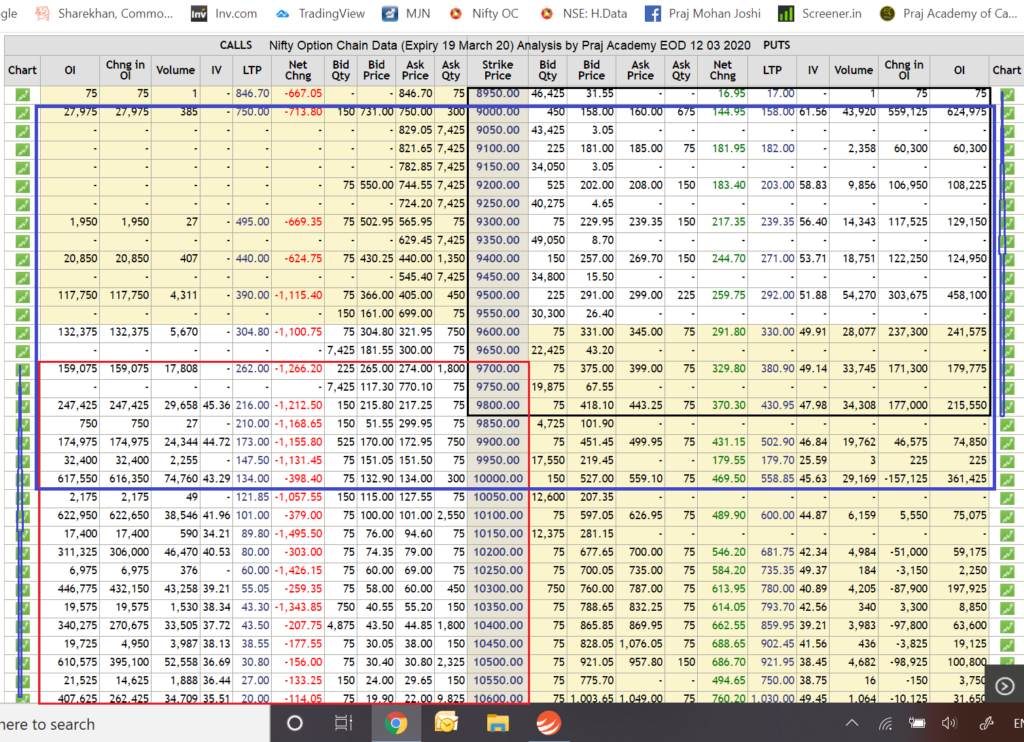
Task: Click puts Chng in OI value -157,125
Action: pos(905,479)
